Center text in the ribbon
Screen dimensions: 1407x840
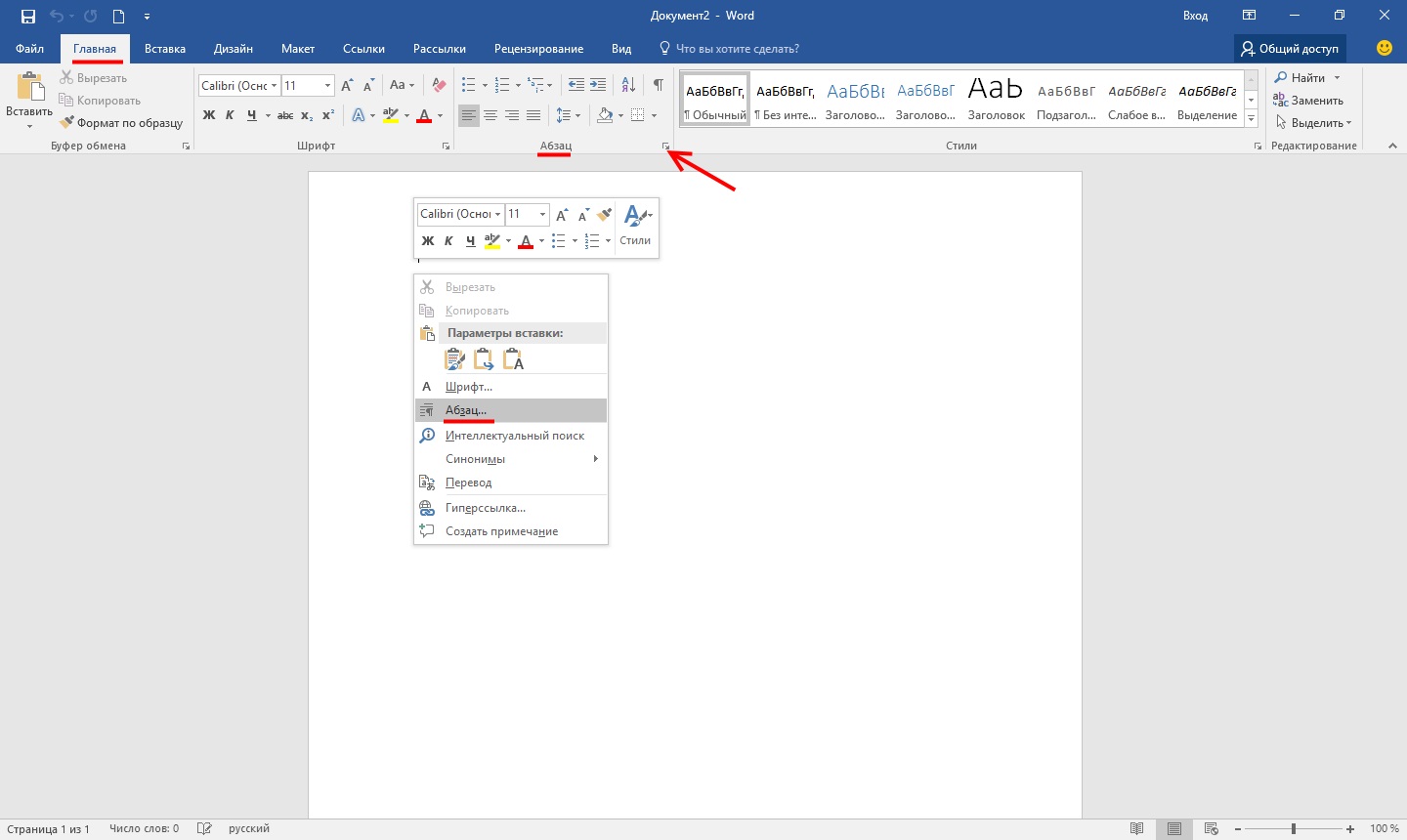coord(490,115)
